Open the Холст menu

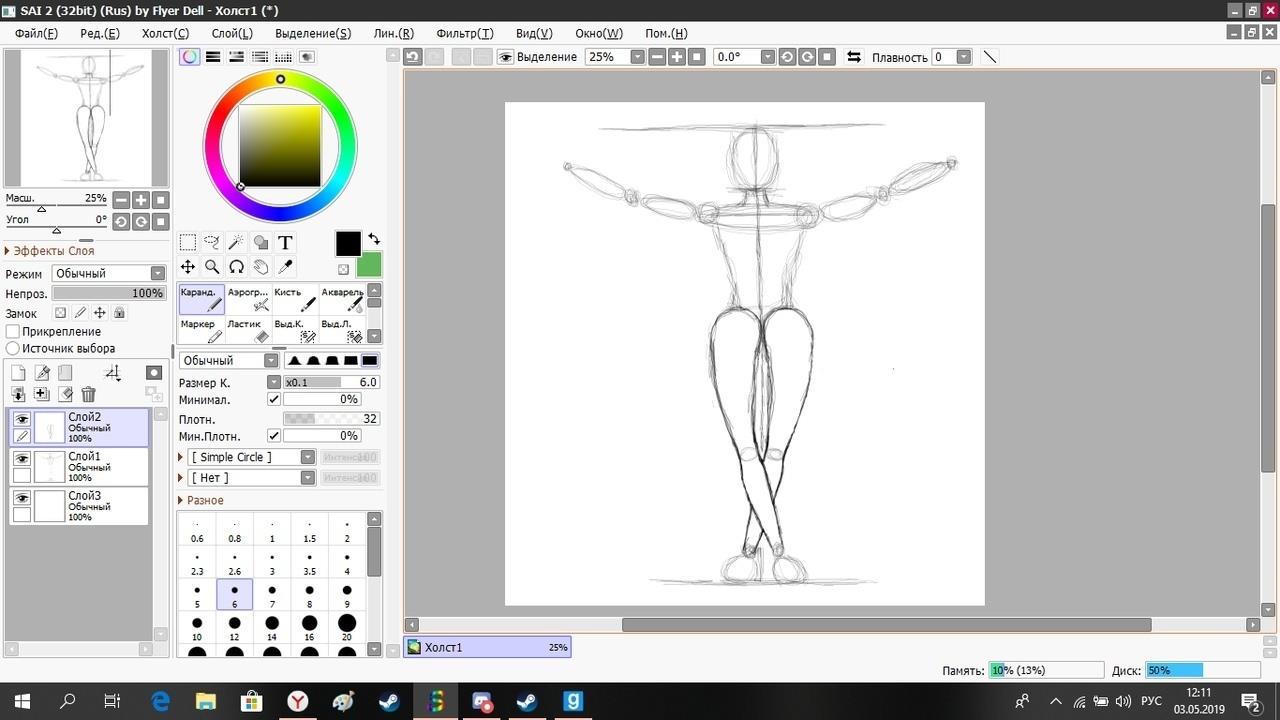(165, 33)
